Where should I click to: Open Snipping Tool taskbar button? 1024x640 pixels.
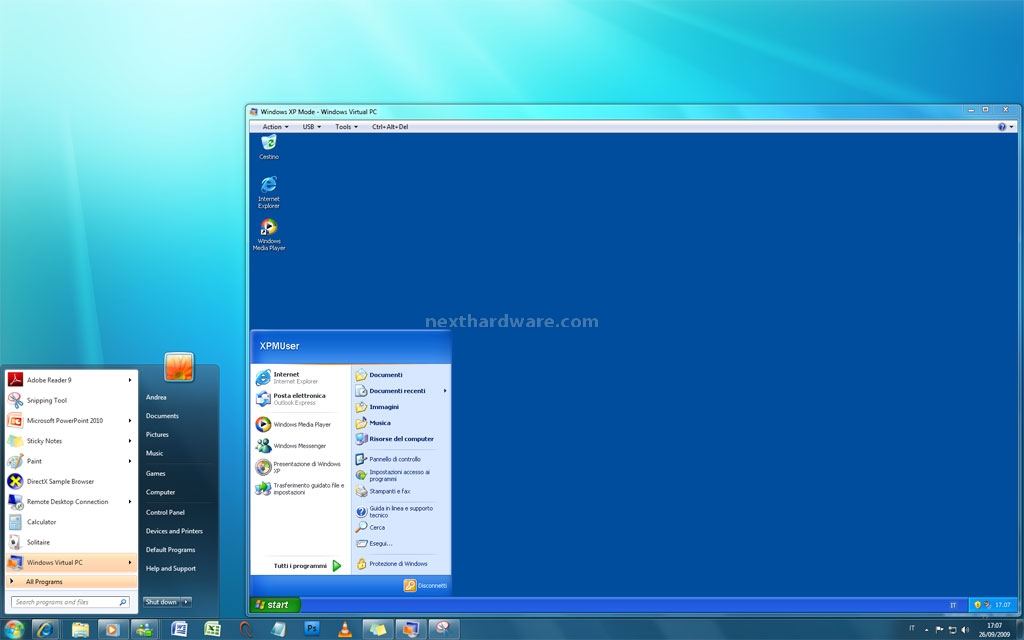click(x=444, y=629)
